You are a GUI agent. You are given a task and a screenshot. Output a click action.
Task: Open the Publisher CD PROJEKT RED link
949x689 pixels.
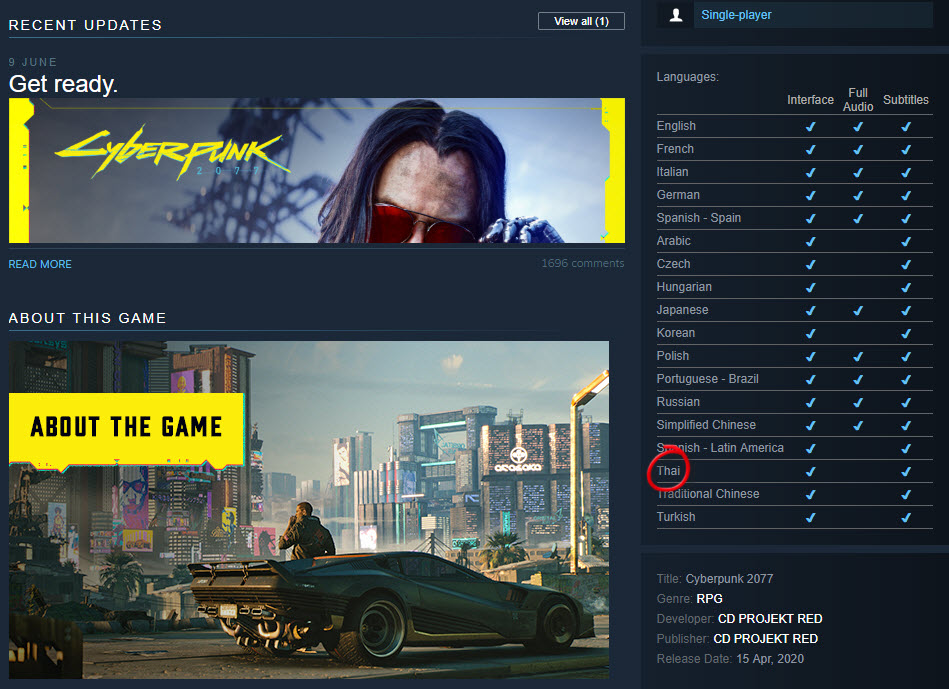766,639
